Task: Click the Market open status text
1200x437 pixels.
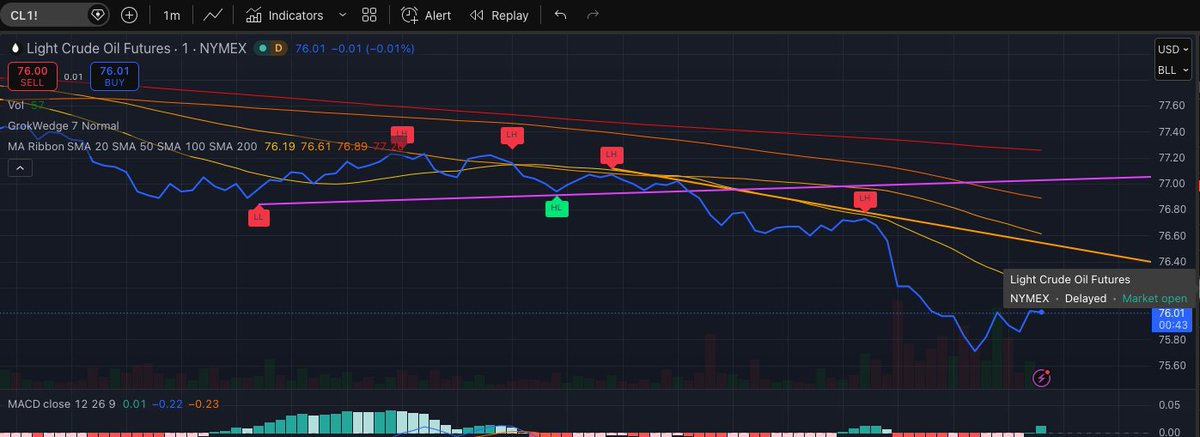Action: coord(1154,299)
